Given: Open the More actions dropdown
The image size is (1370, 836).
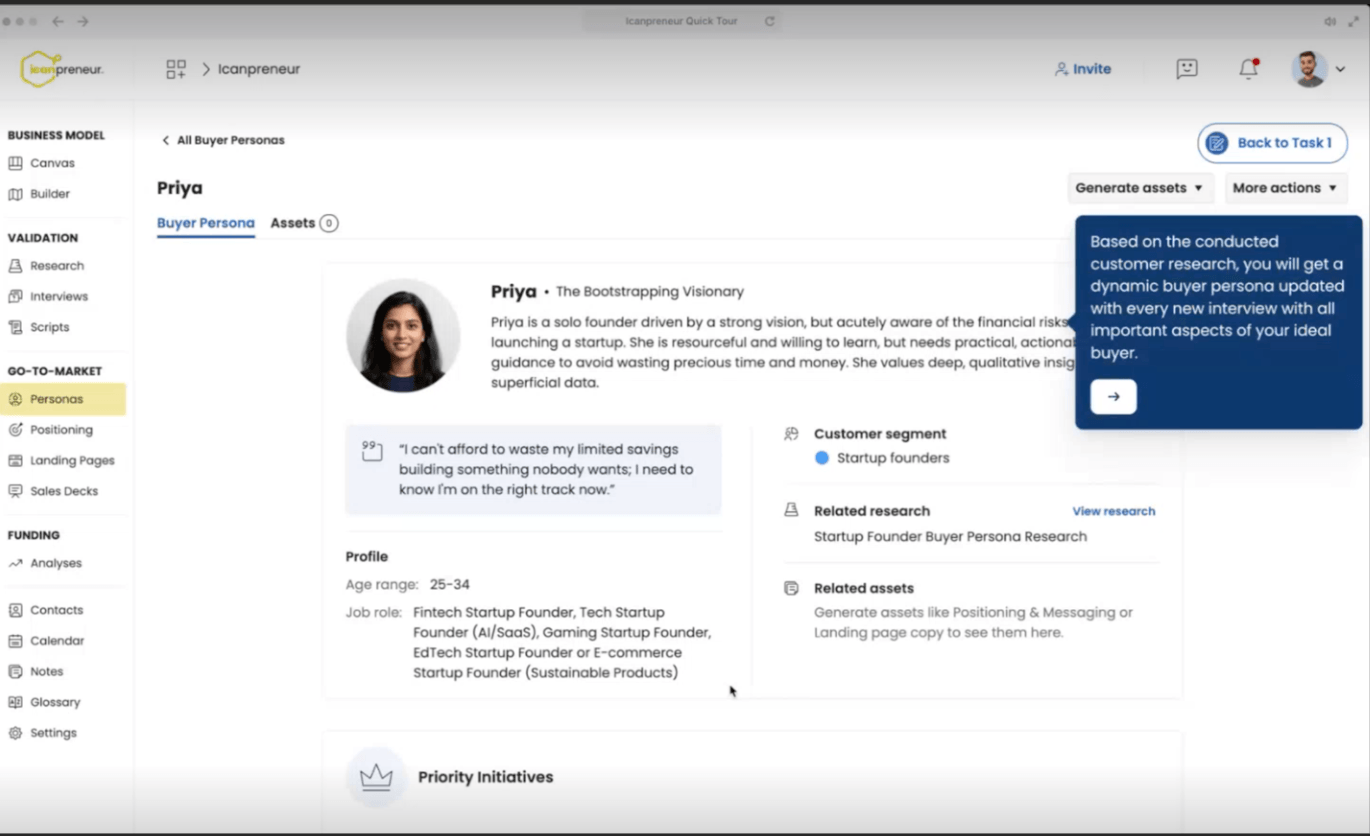Looking at the screenshot, I should point(1285,188).
